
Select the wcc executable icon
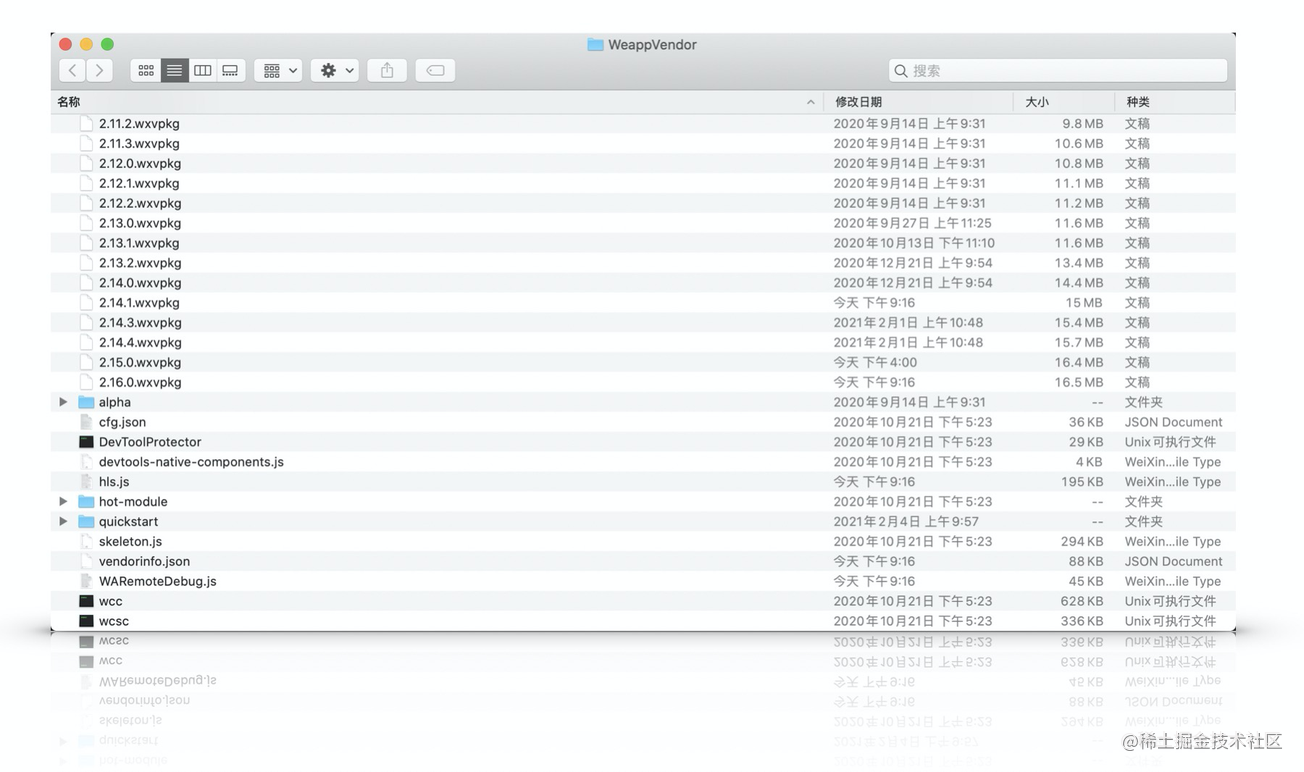86,601
